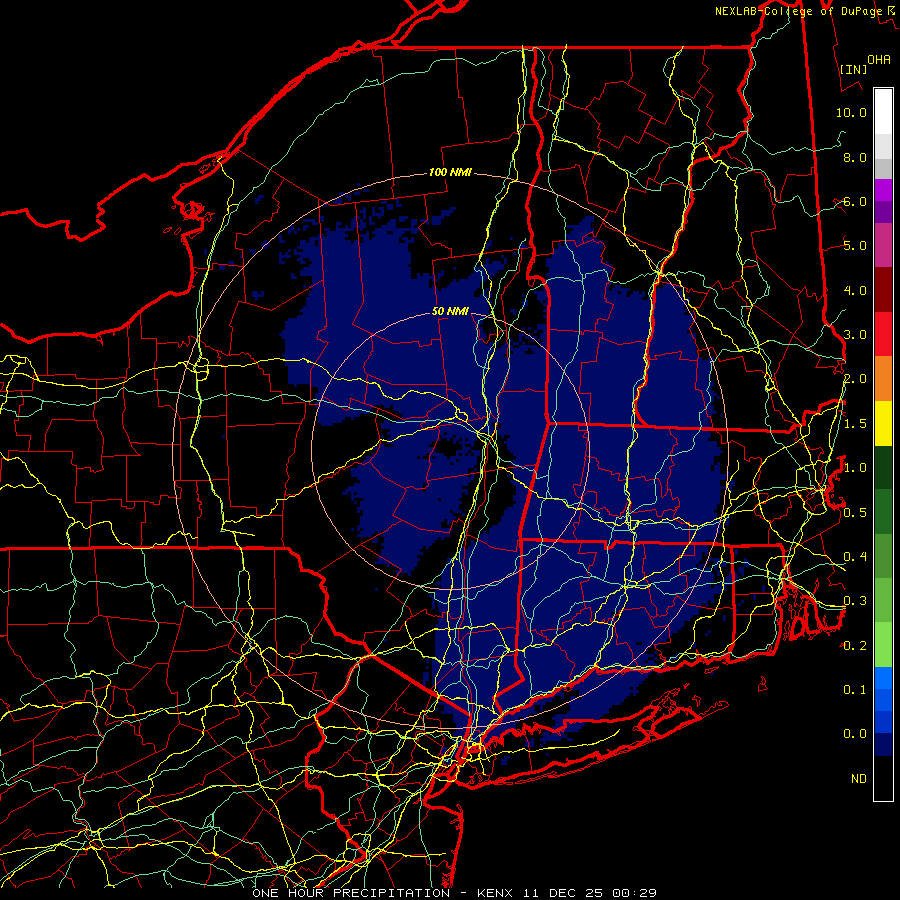900x900 pixels.
Task: Click the white top swatch of the color scale
Action: pos(883,112)
